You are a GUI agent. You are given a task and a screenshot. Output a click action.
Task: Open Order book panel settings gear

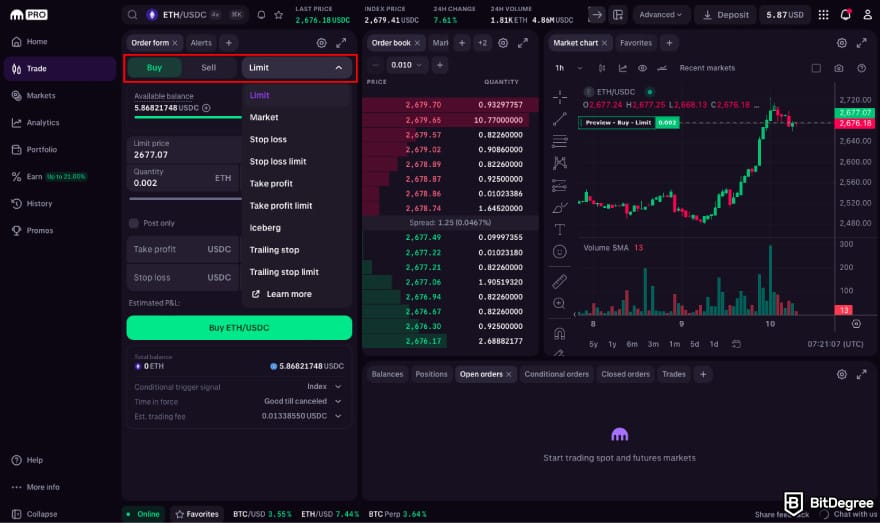click(x=503, y=43)
